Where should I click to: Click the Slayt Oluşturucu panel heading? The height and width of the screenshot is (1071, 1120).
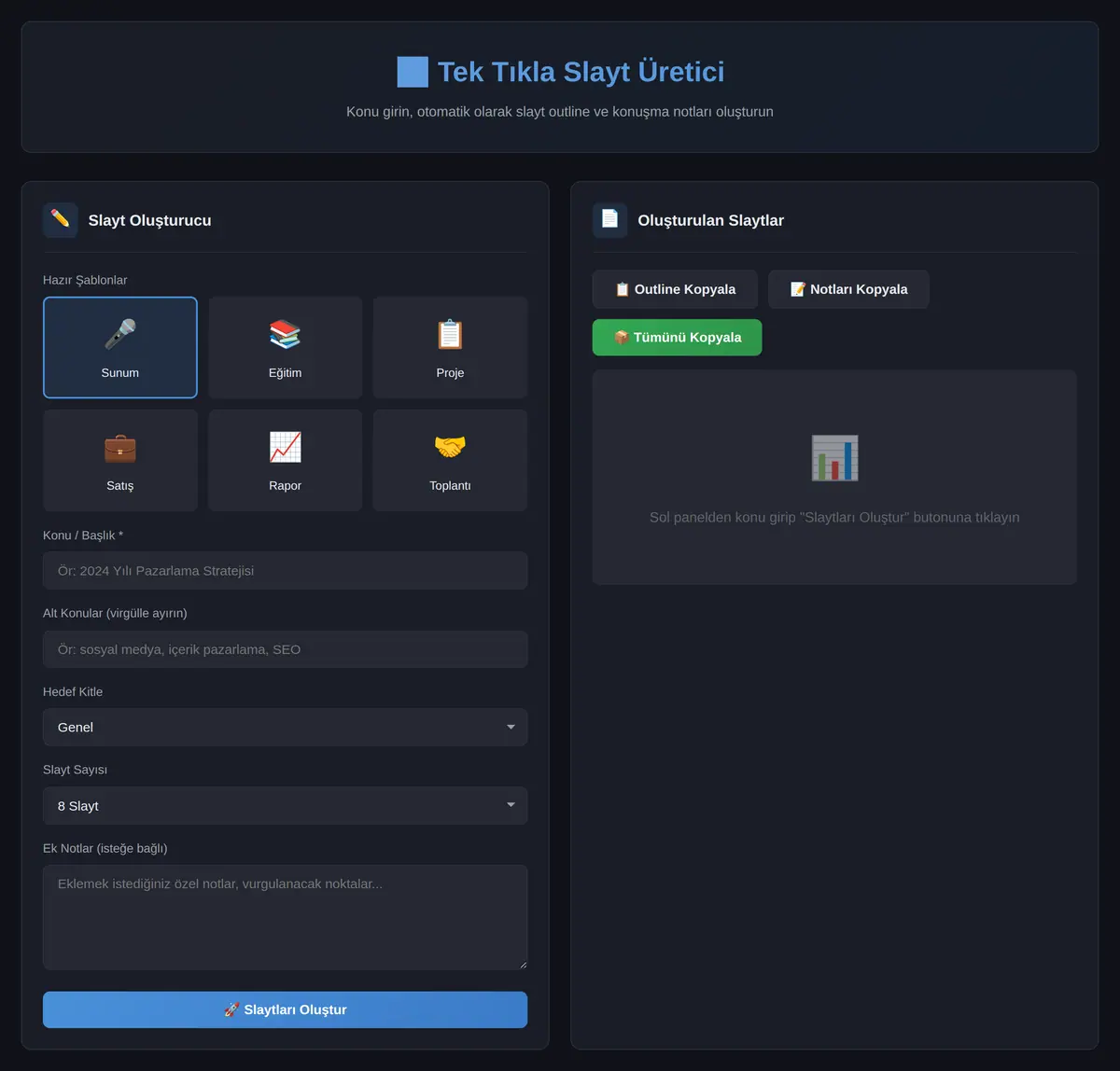tap(150, 220)
